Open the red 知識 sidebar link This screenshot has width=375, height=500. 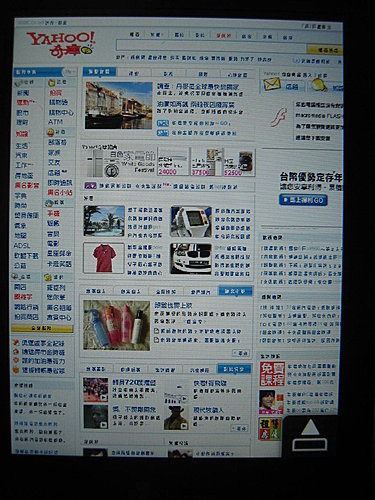tap(22, 134)
